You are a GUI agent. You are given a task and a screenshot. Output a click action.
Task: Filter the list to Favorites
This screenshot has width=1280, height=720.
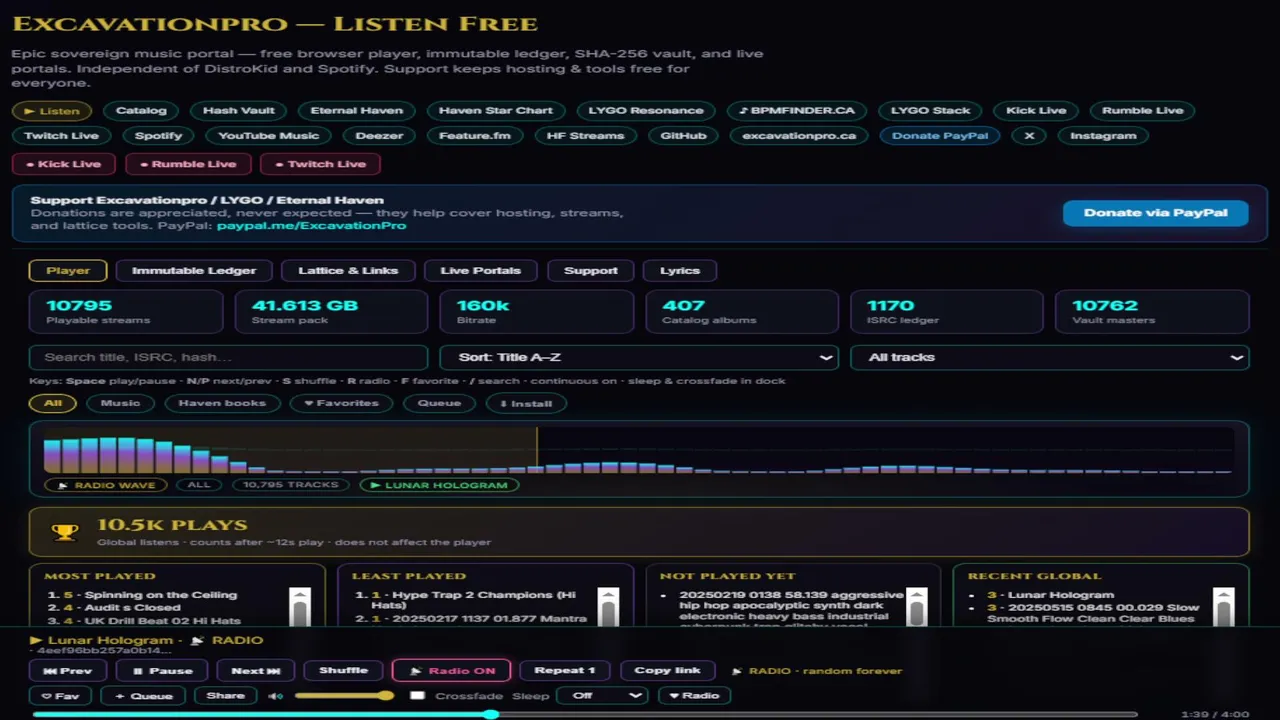341,403
